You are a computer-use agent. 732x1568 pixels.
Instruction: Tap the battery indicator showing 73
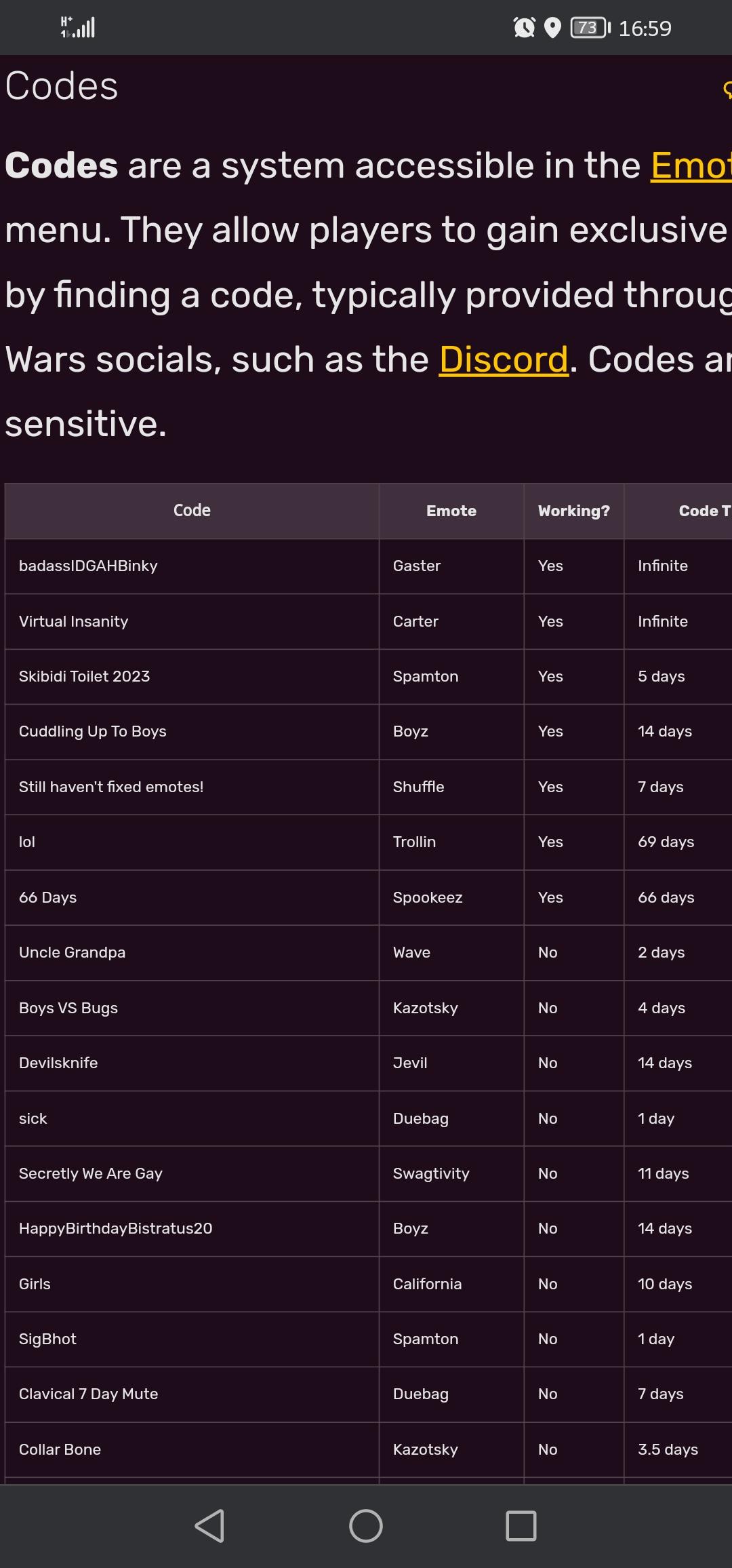[590, 28]
